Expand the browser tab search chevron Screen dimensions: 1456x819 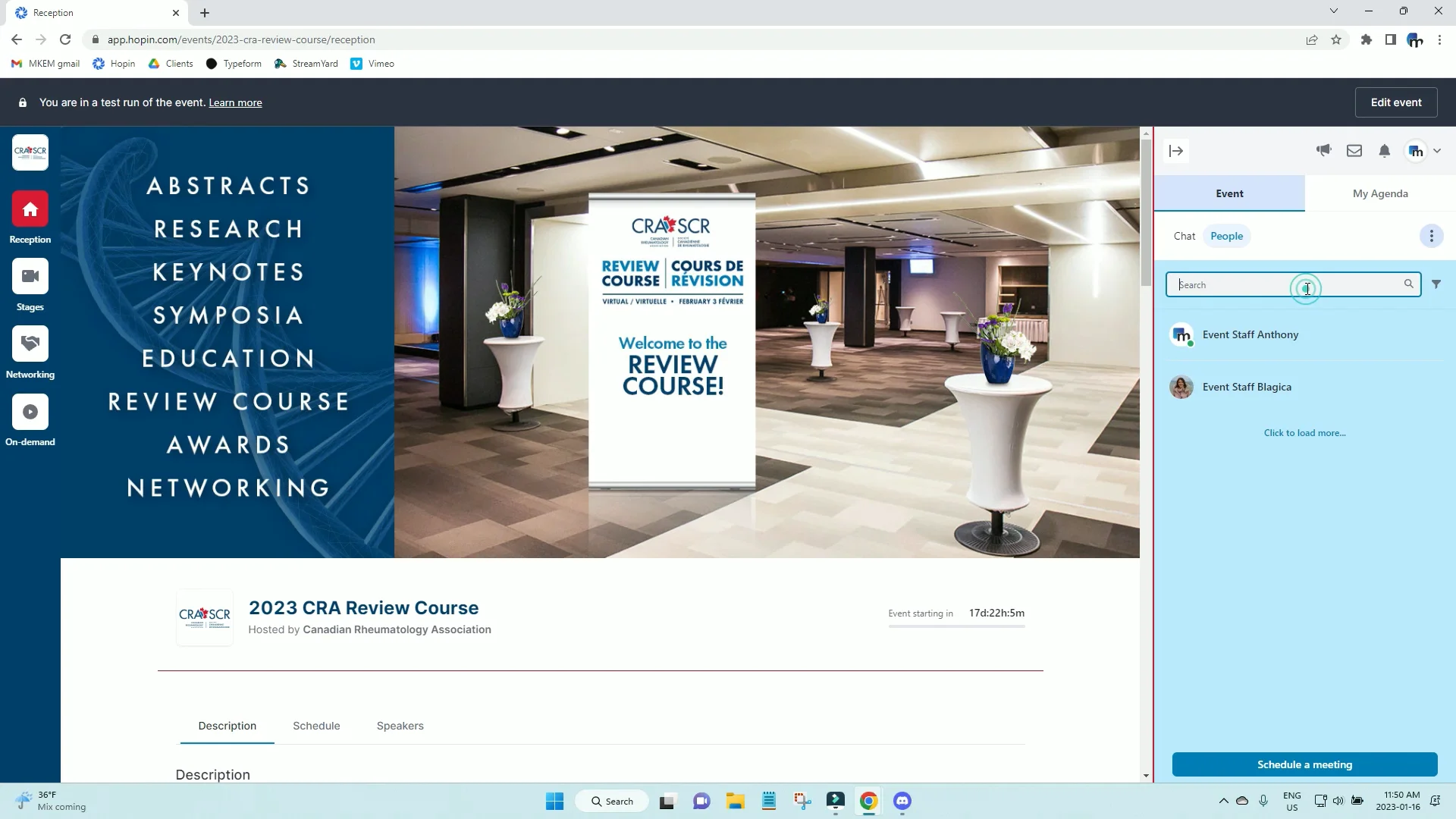tap(1333, 11)
